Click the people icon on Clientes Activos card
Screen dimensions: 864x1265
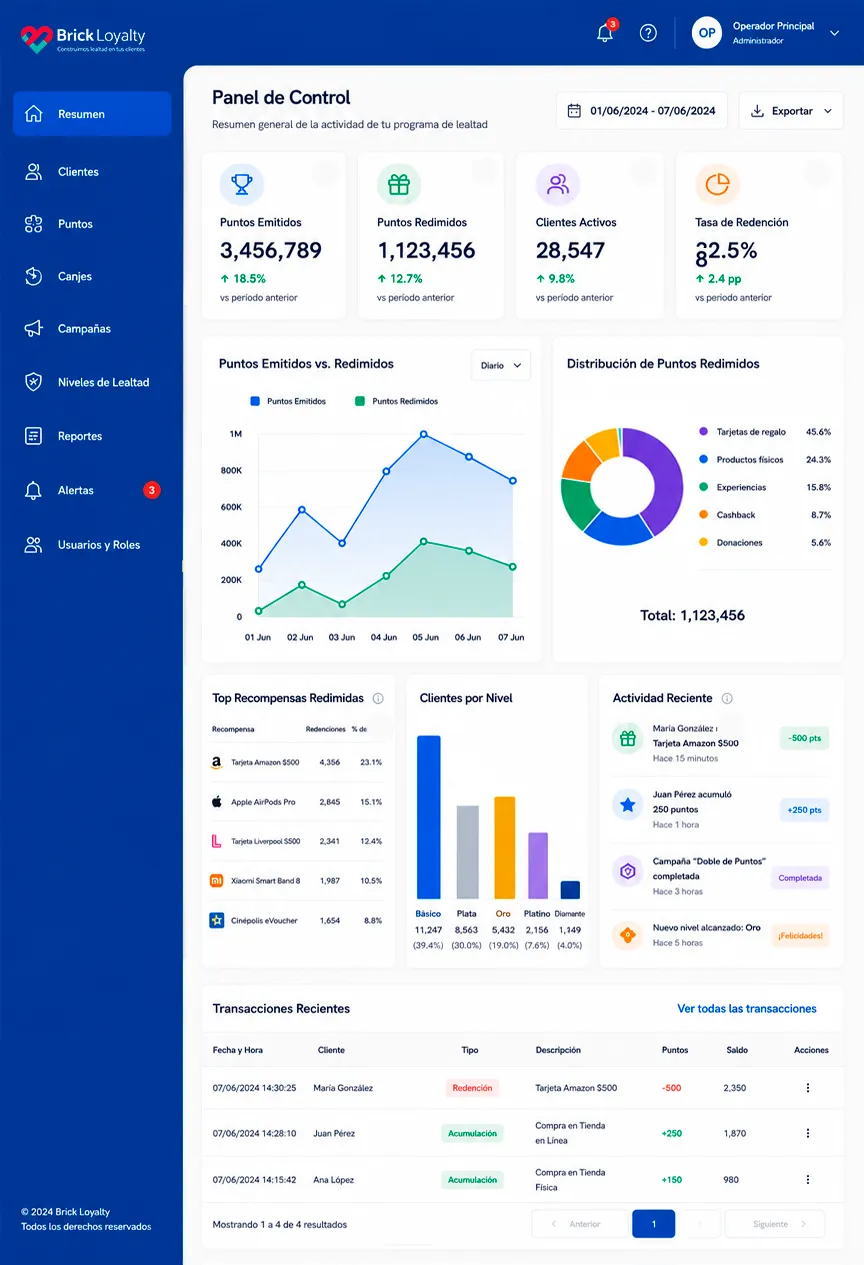click(x=558, y=184)
